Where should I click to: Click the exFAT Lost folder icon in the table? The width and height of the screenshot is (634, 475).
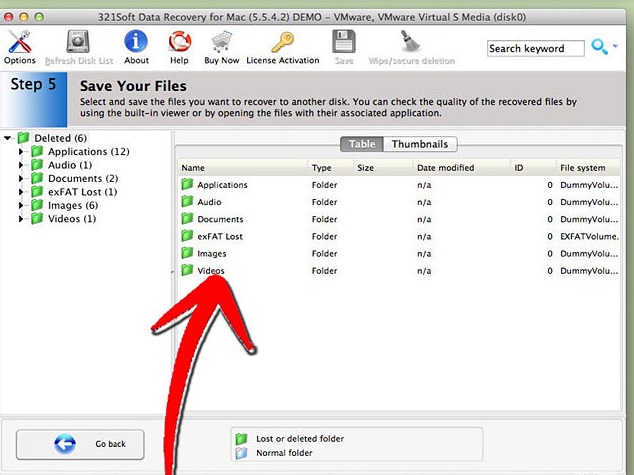coord(187,236)
